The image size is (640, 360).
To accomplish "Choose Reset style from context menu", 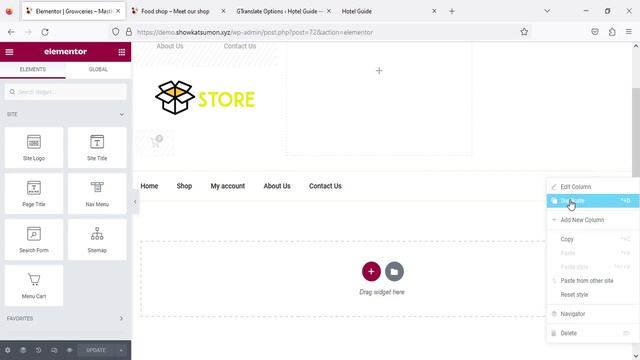I will tap(593, 295).
